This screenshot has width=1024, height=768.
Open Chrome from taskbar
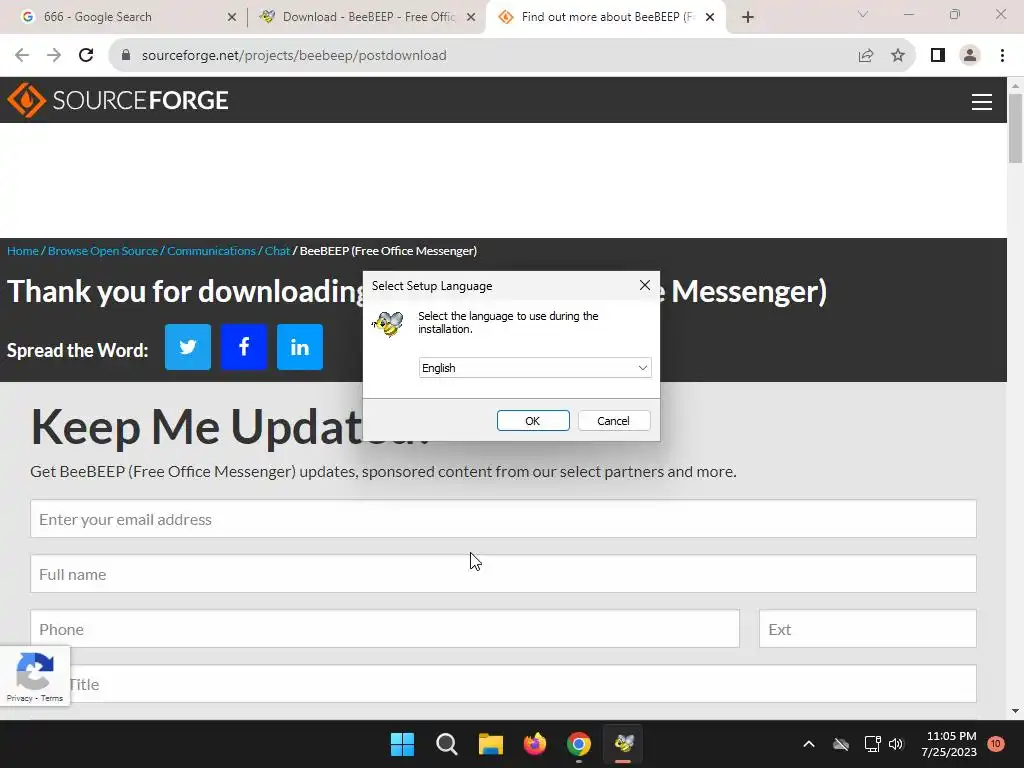pos(579,744)
